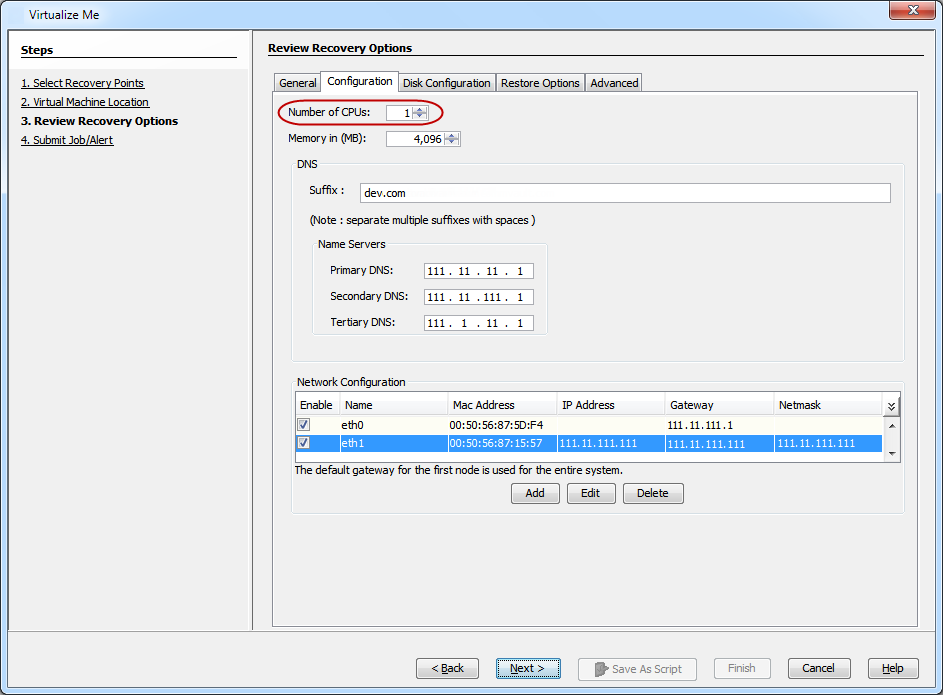This screenshot has height=695, width=943.
Task: Select the Advanced tab
Action: click(x=614, y=83)
